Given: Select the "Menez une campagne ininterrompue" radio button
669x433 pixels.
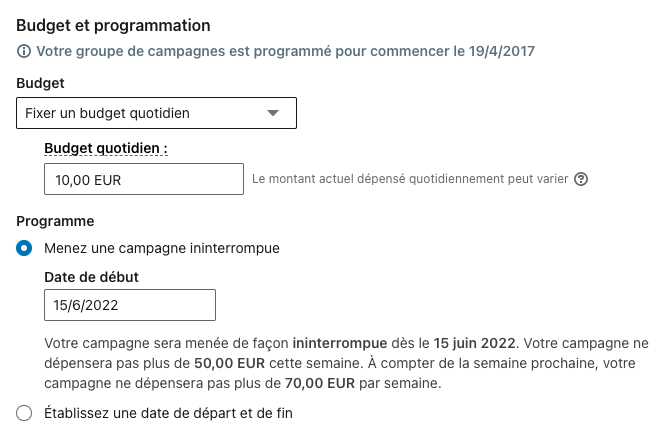Looking at the screenshot, I should click(x=25, y=247).
